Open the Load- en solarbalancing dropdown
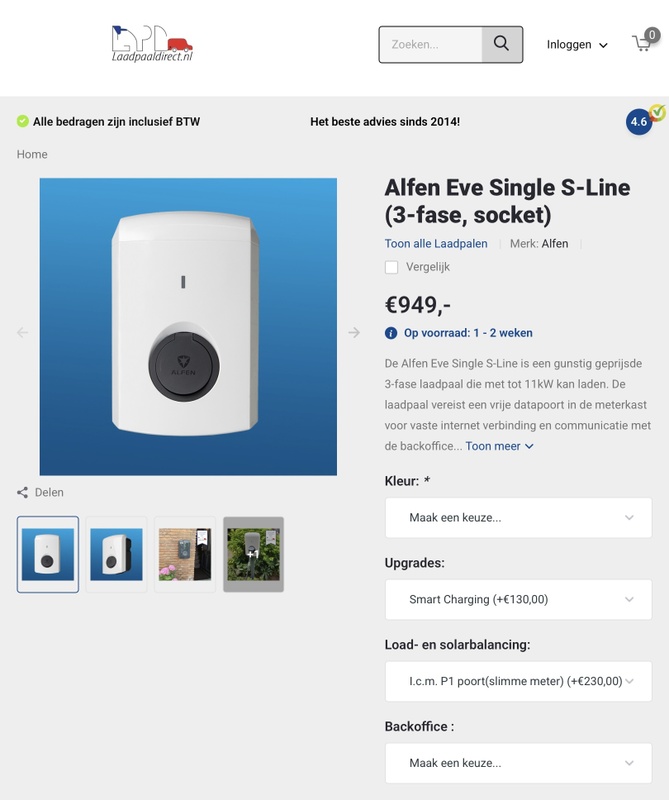This screenshot has height=800, width=669. (518, 681)
